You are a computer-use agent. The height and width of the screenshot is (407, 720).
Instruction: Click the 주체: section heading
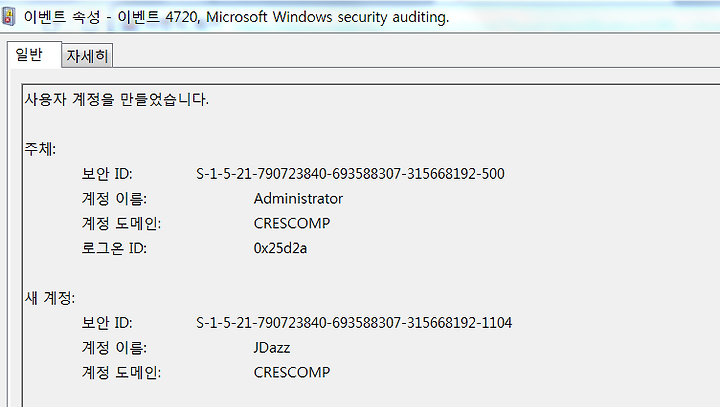[x=40, y=149]
